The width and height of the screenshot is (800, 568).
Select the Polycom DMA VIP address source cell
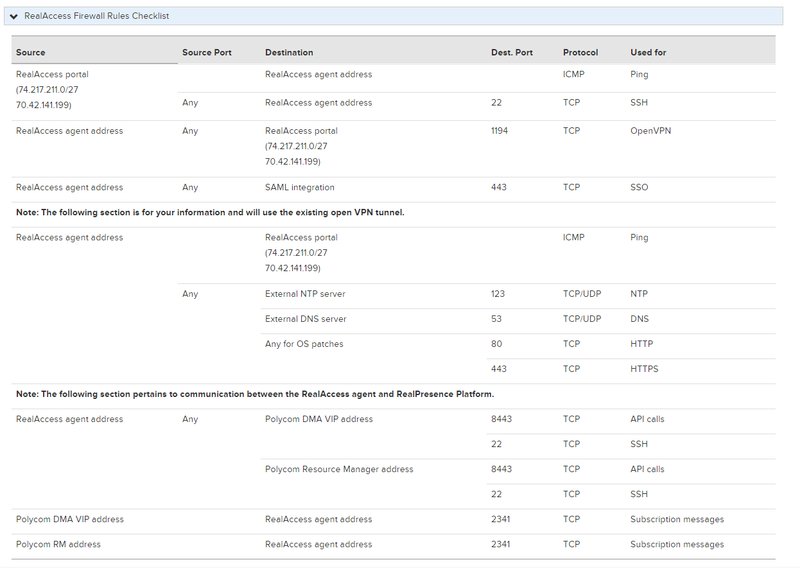[70, 519]
